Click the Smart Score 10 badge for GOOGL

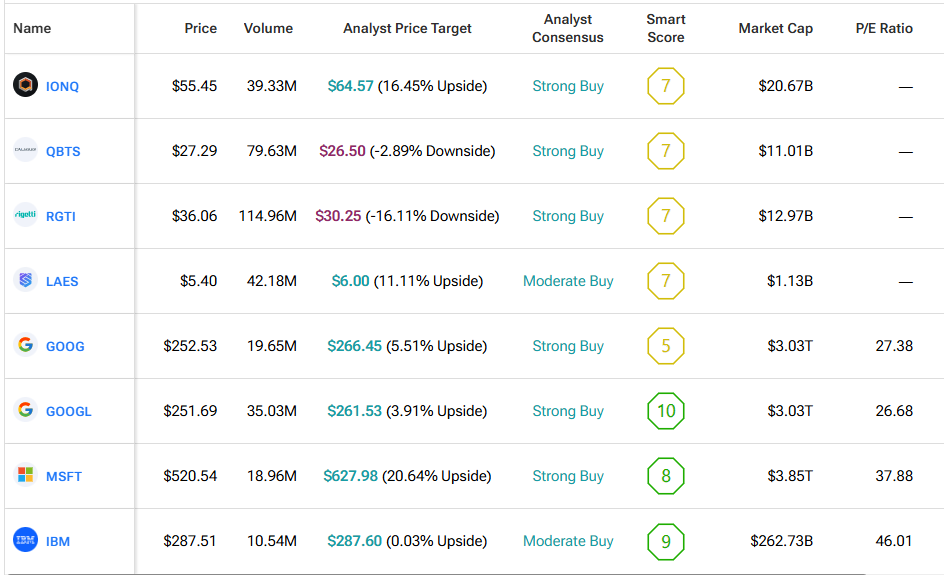click(x=666, y=411)
